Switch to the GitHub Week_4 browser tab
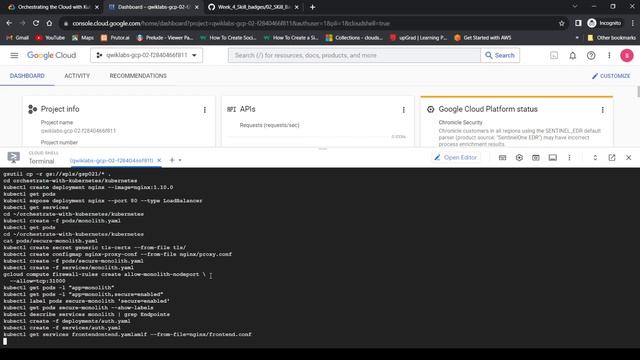The width and height of the screenshot is (640, 360). coord(253,7)
